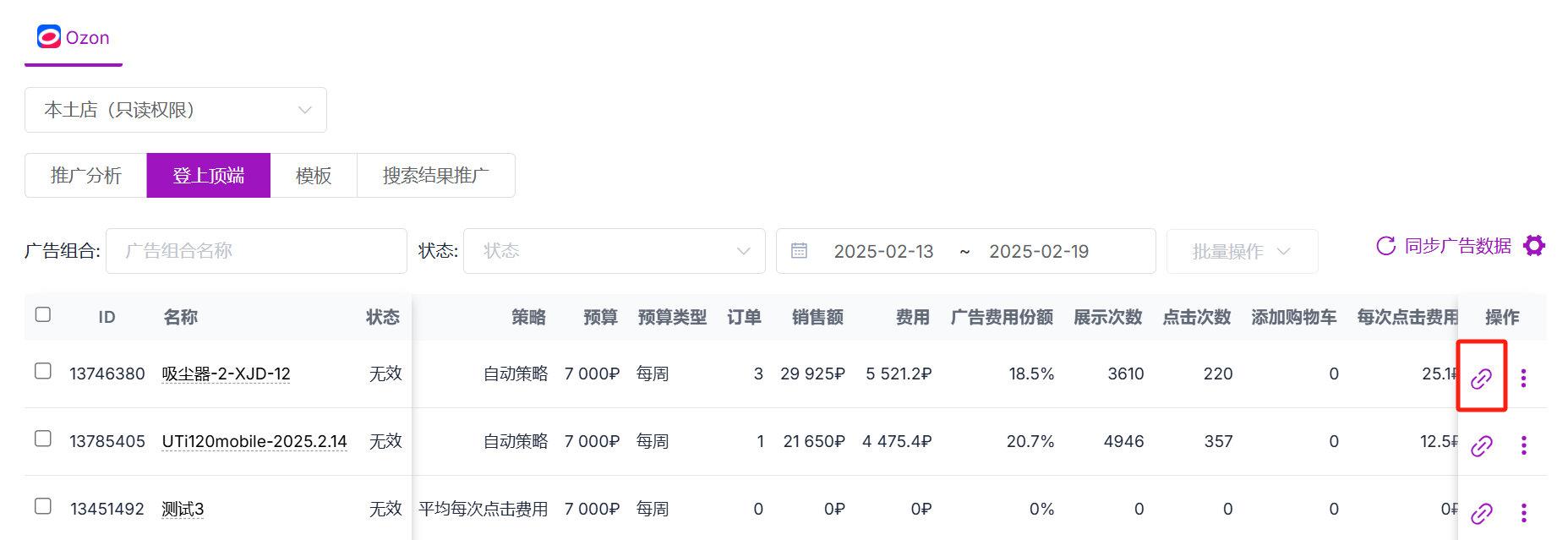Click sales value 21 650₽
This screenshot has width=1568, height=540.
[814, 441]
